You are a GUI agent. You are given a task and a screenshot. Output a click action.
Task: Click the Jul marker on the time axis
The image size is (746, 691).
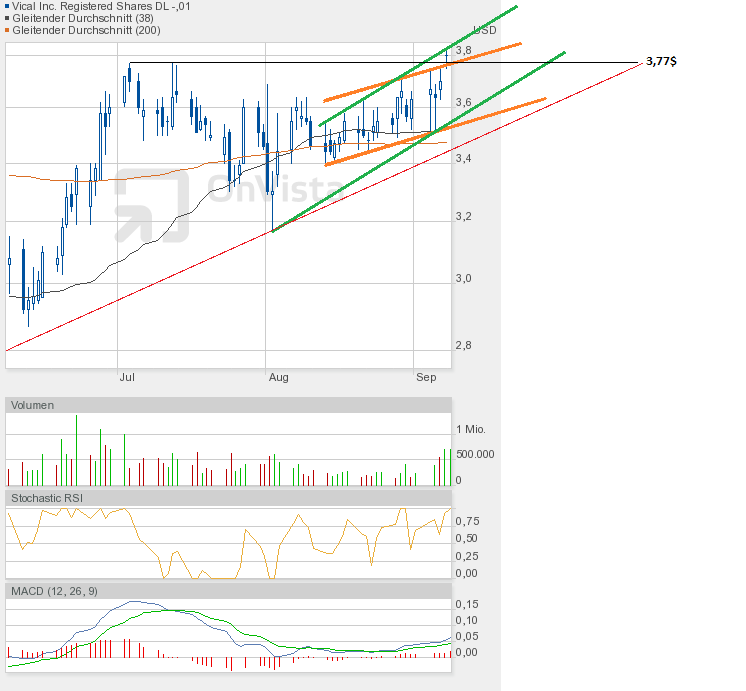[x=127, y=378]
